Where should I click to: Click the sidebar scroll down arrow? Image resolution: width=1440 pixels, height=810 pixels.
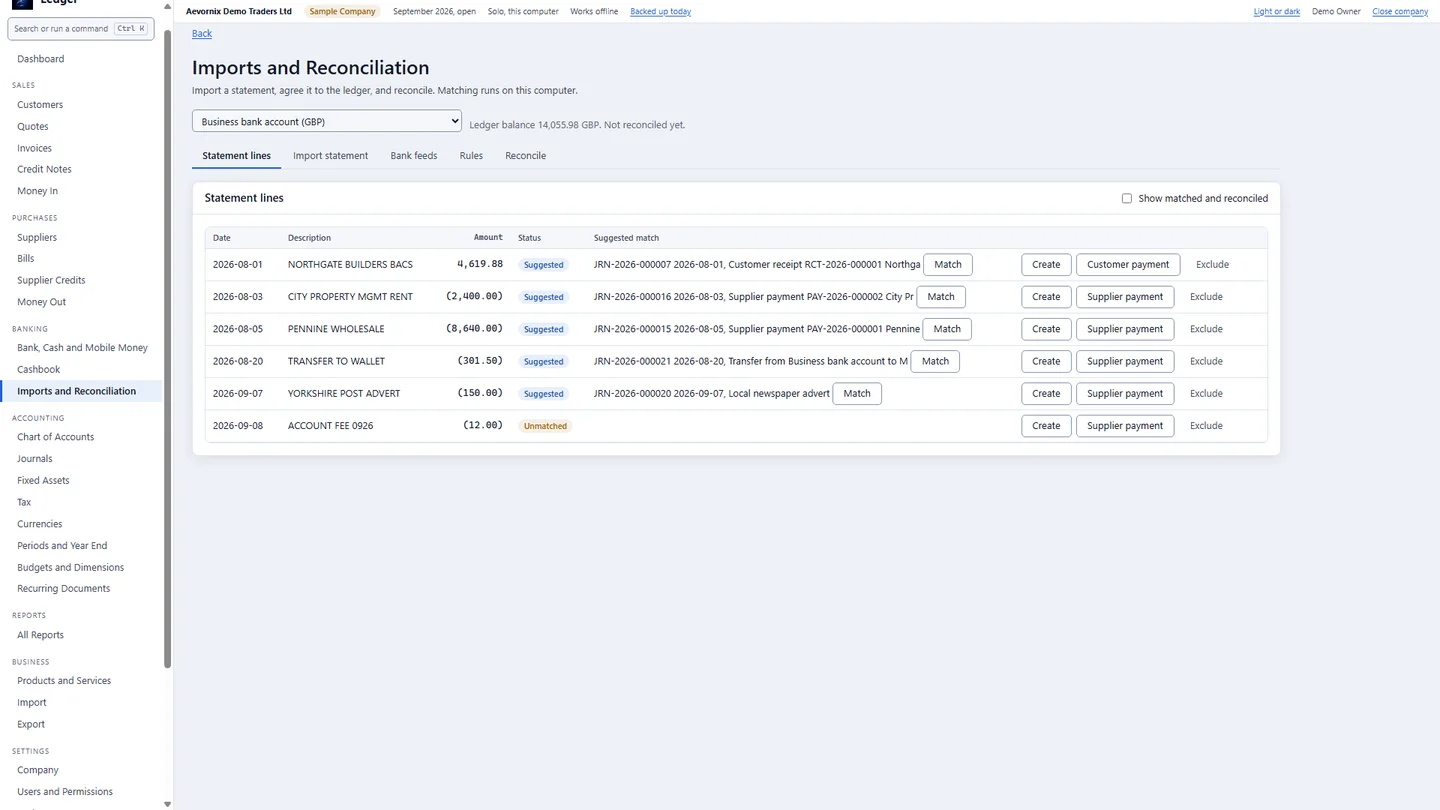pyautogui.click(x=167, y=803)
